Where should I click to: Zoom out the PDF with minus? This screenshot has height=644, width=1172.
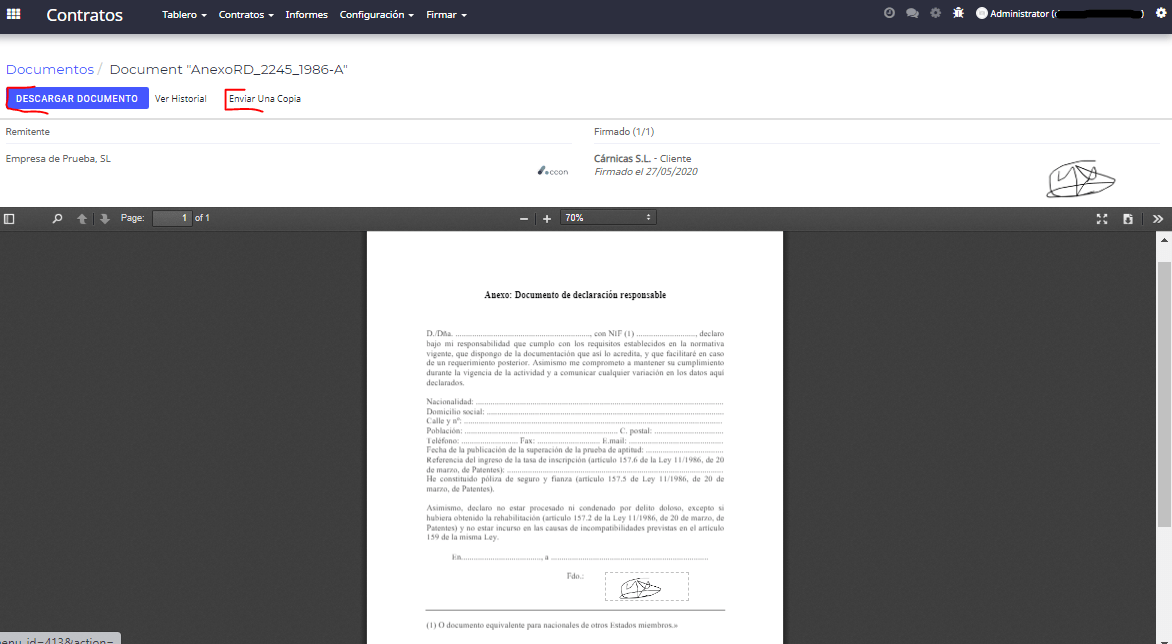(523, 219)
